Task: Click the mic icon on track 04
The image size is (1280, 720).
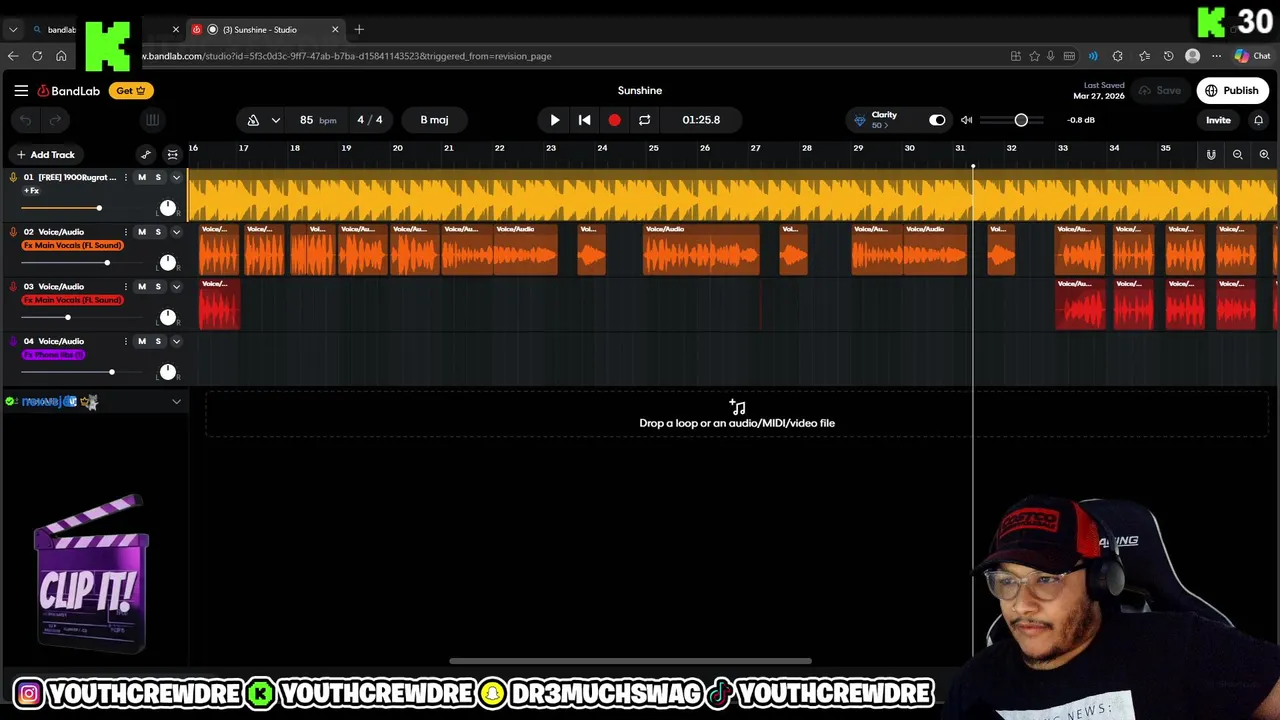Action: pos(13,342)
